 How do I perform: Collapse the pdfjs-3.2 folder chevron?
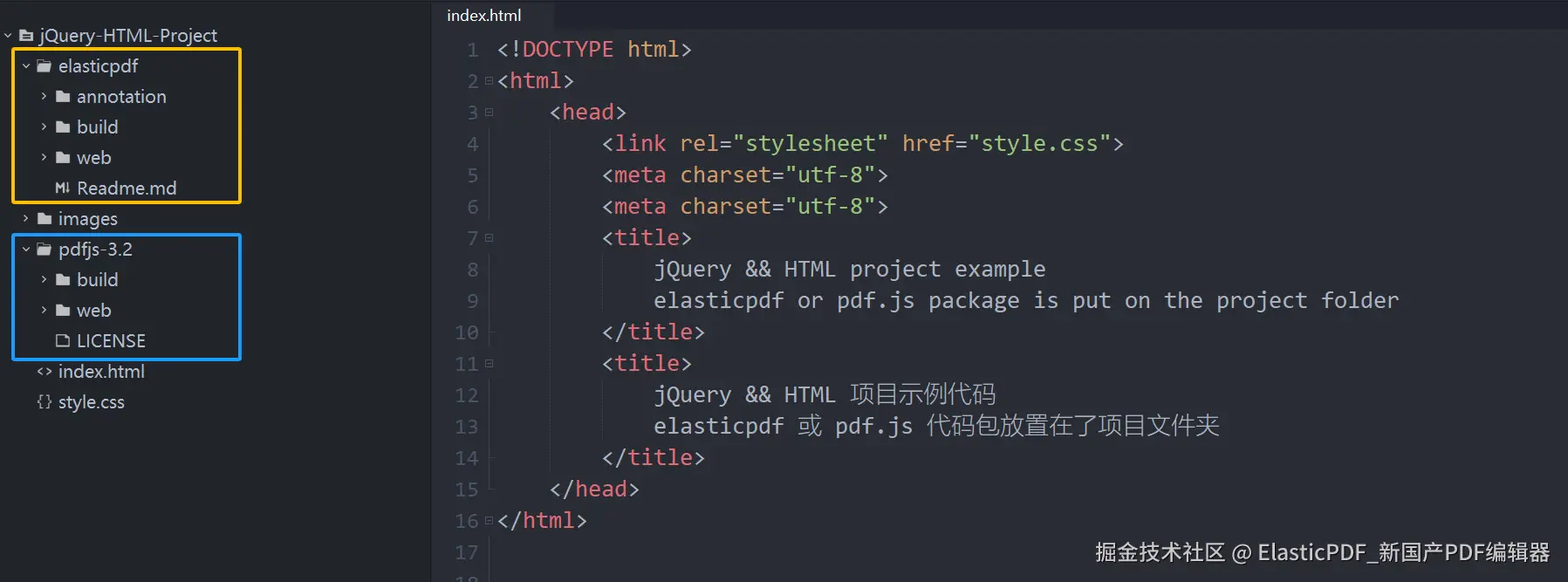(26, 250)
